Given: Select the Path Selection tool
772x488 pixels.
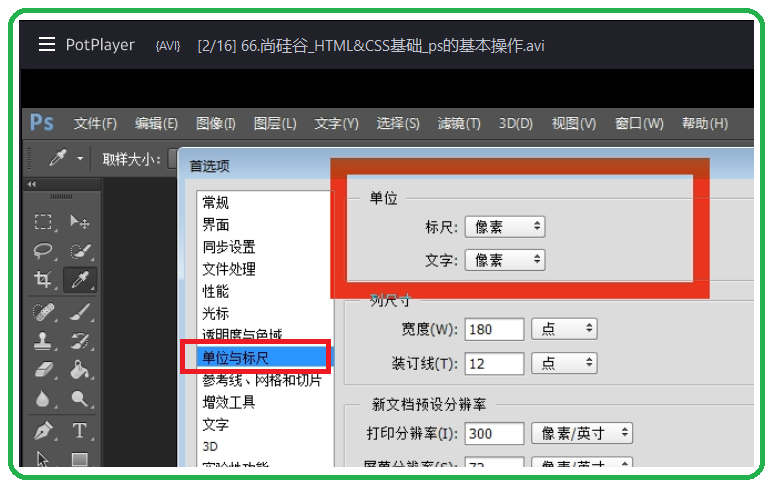Looking at the screenshot, I should click(x=43, y=459).
